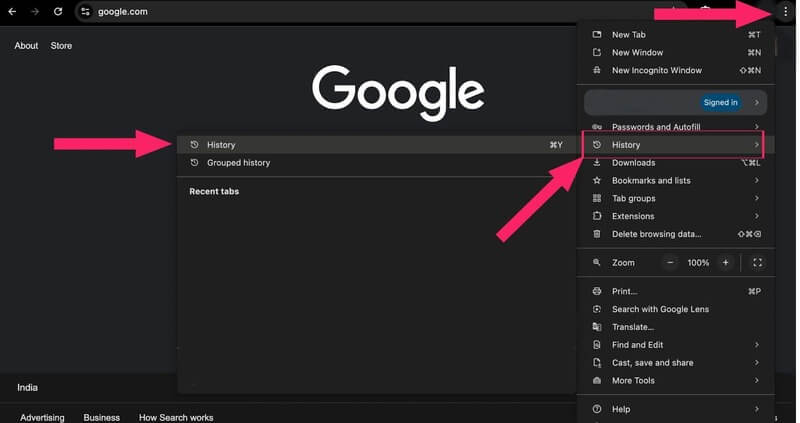Expand the Signed in profile arrow
Viewport: 800px width, 423px height.
coord(757,103)
